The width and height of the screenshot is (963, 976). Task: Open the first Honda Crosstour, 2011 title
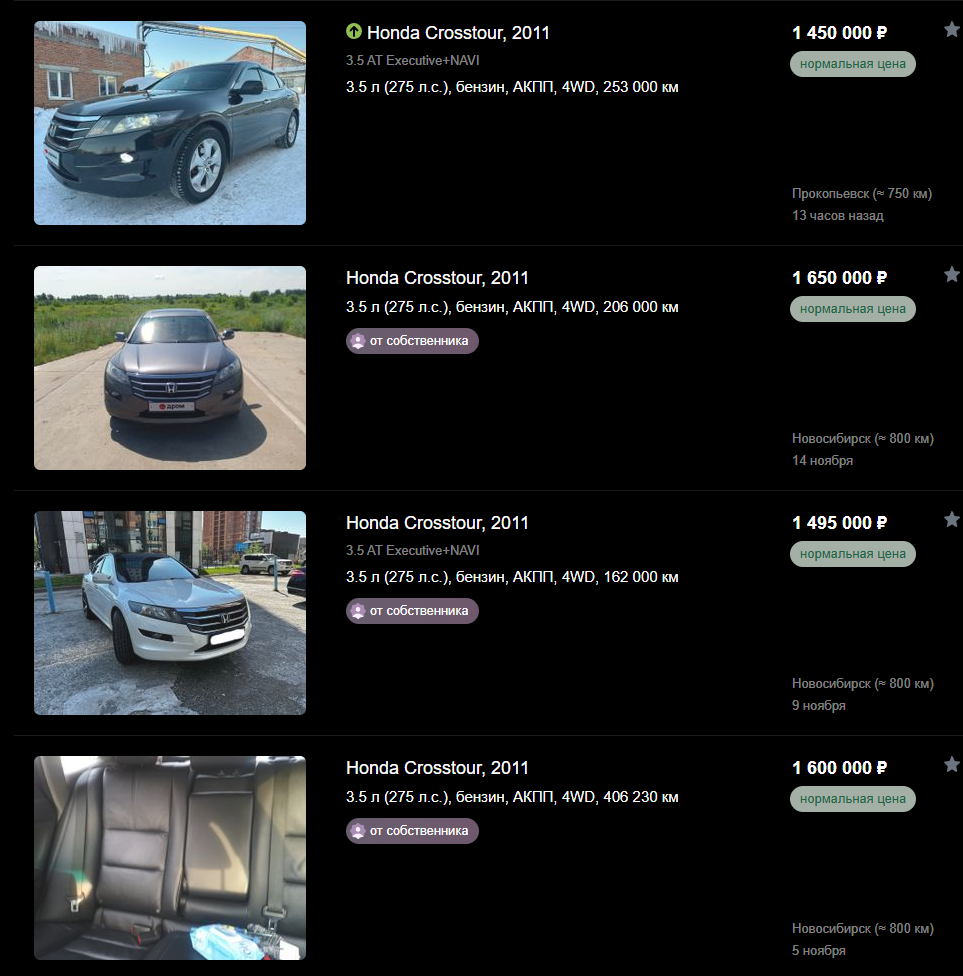click(458, 32)
